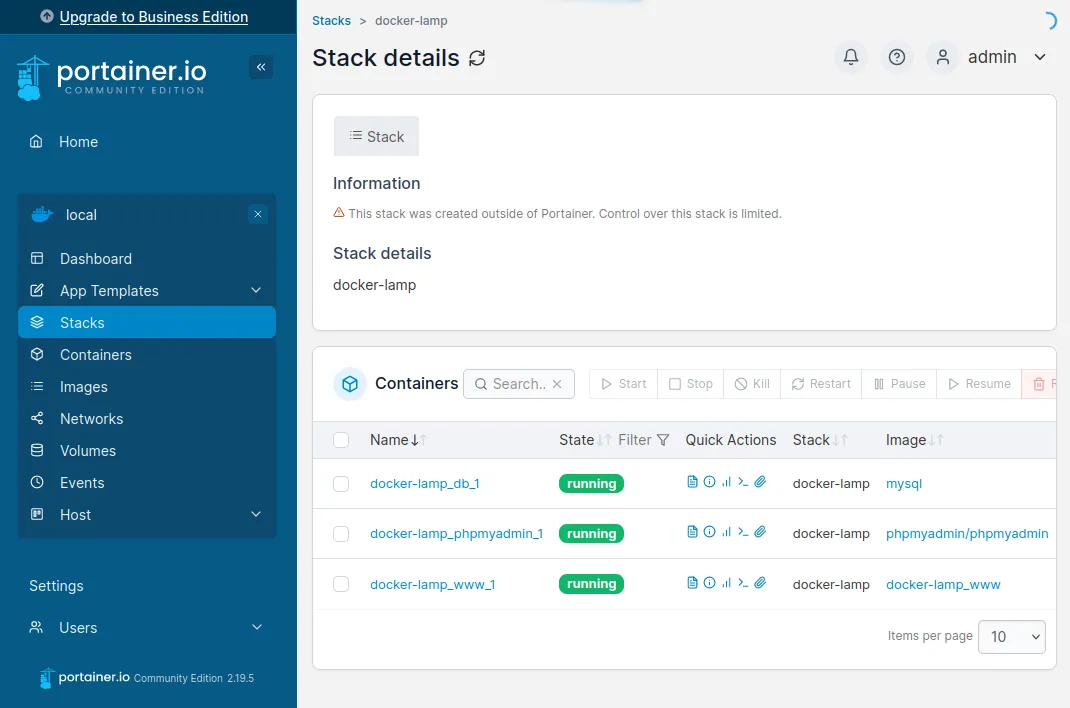The width and height of the screenshot is (1070, 708).
Task: Open logs icon for docker-lamp_db_1
Action: [692, 482]
